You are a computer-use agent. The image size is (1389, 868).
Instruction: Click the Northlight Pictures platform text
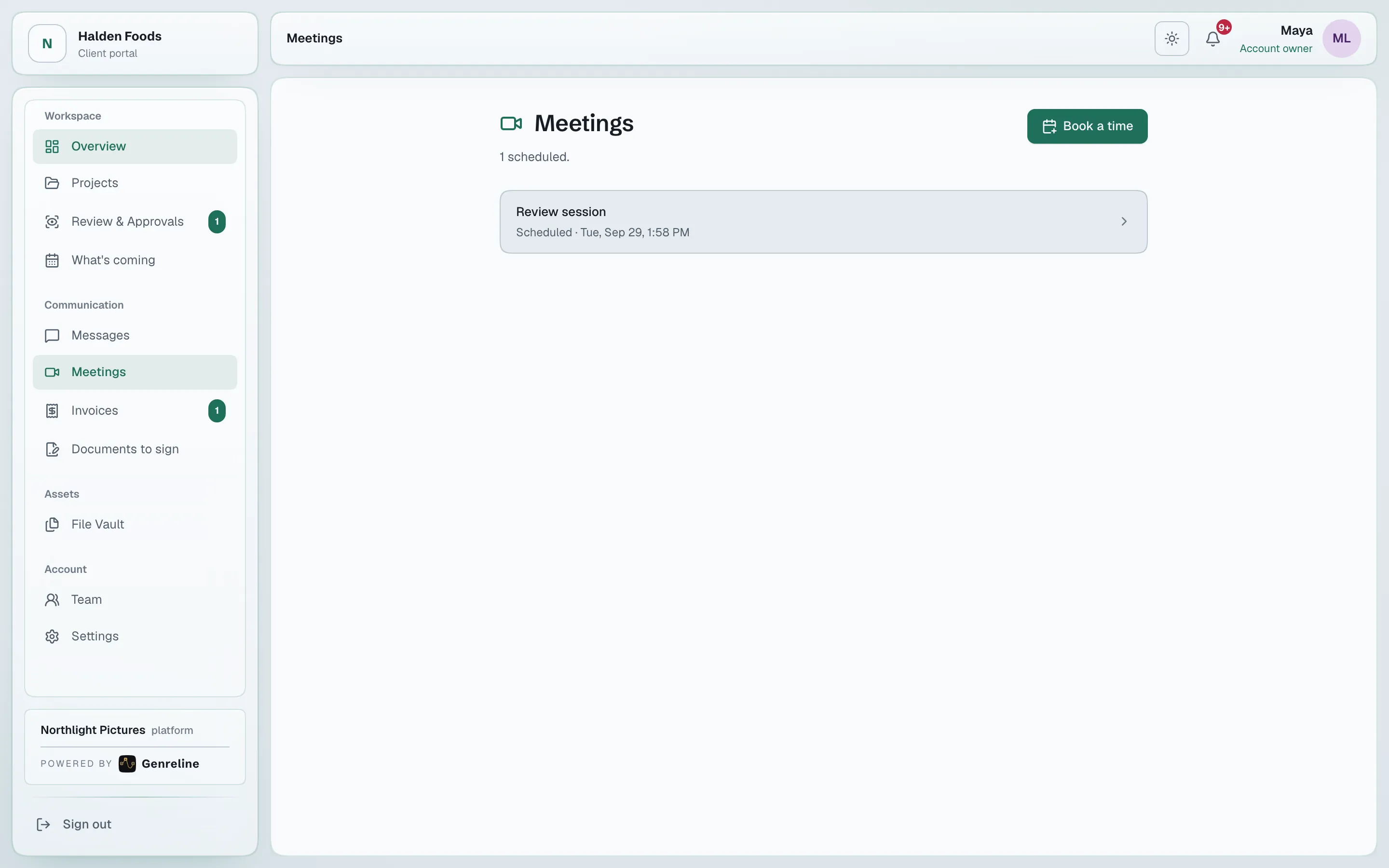(x=117, y=730)
